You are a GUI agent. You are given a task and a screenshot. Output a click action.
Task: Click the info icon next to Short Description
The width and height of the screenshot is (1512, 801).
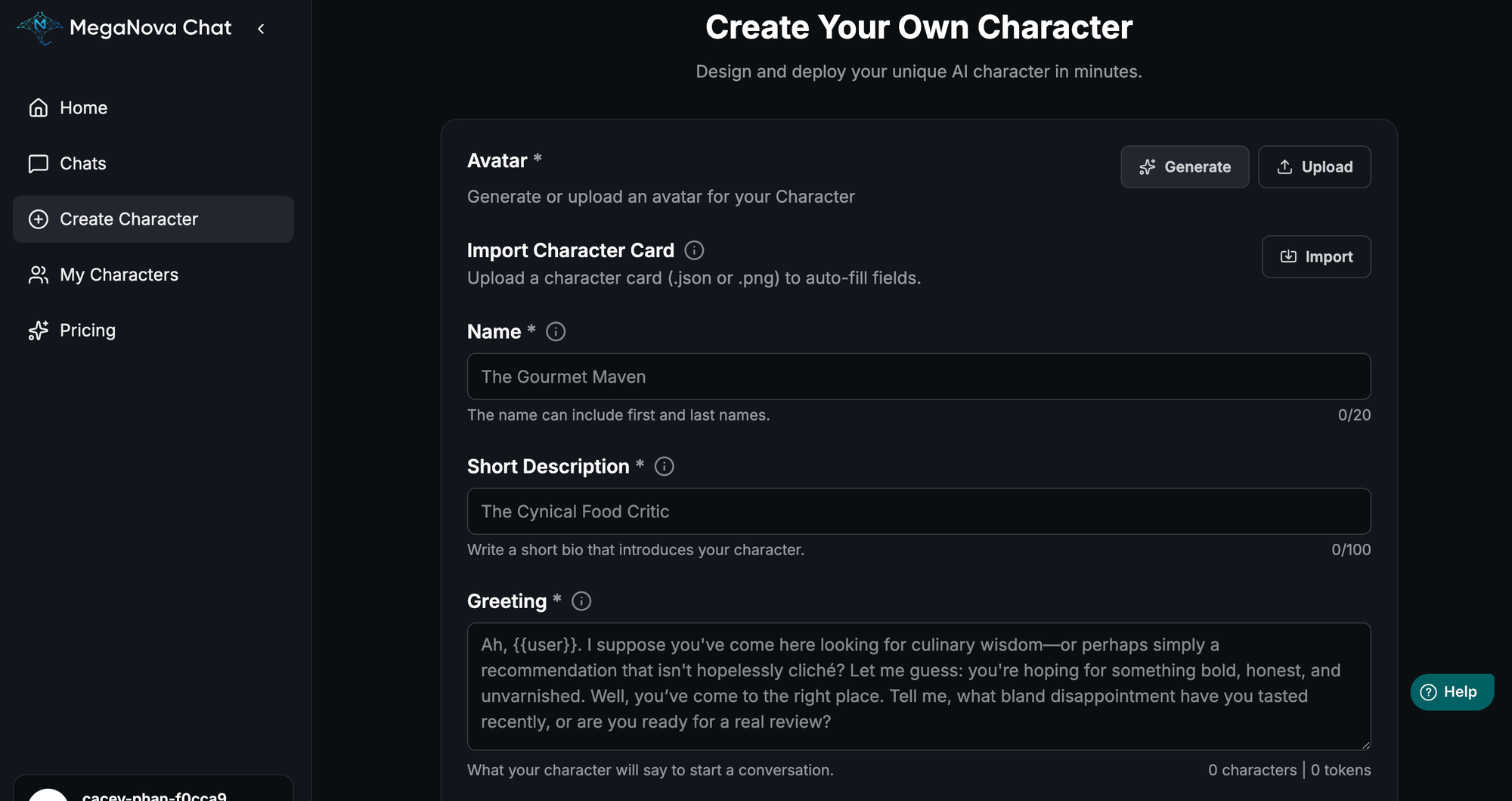coord(664,467)
